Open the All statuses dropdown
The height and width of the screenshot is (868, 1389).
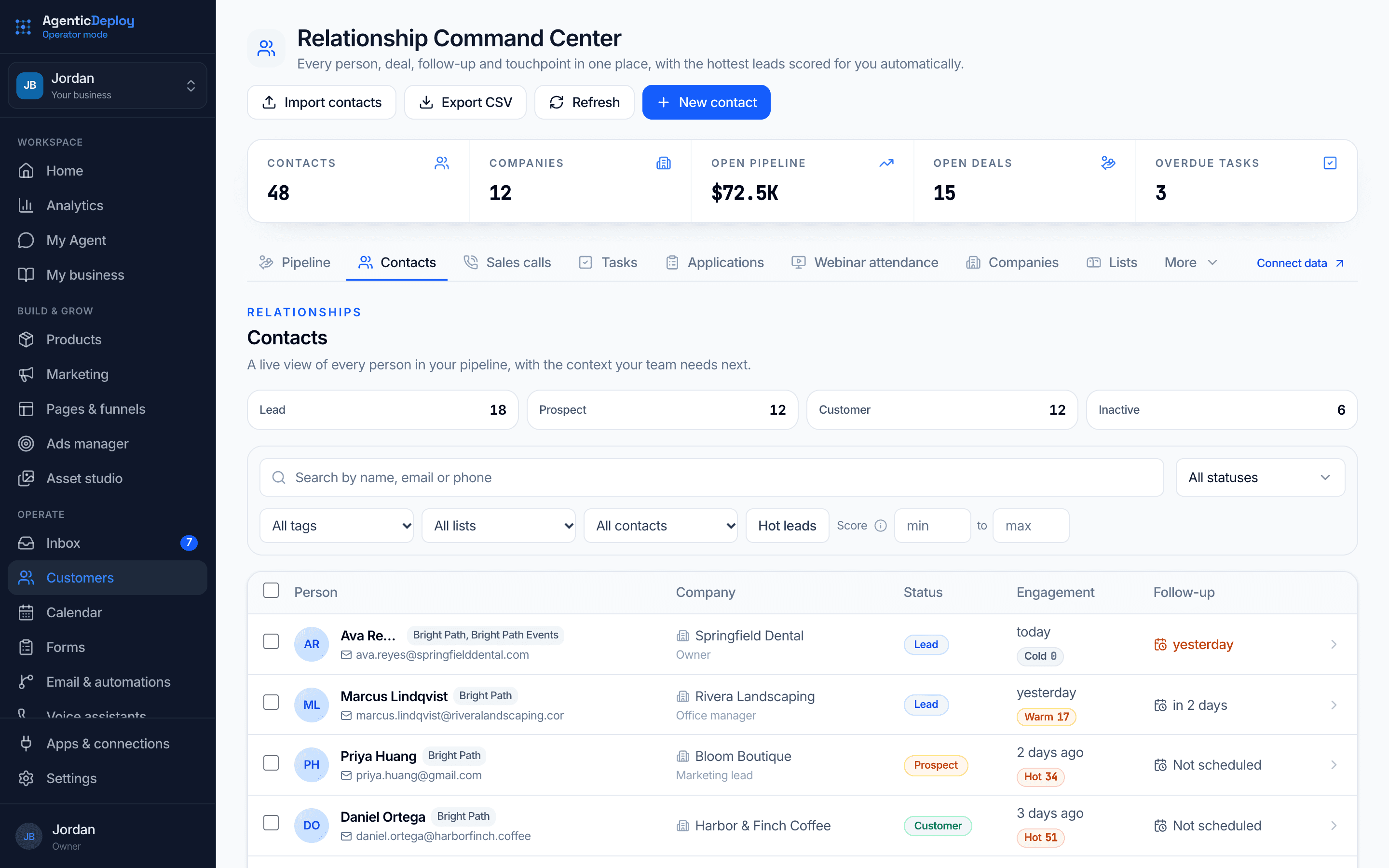[1260, 477]
